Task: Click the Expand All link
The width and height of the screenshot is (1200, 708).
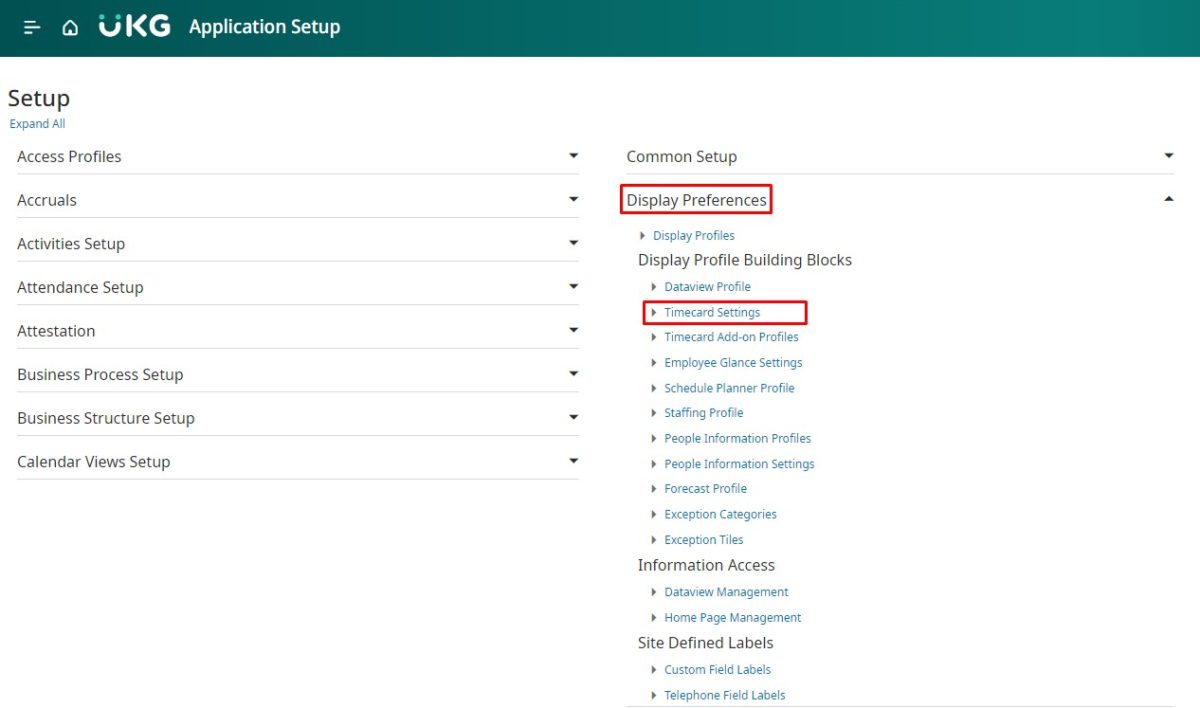Action: pyautogui.click(x=37, y=124)
